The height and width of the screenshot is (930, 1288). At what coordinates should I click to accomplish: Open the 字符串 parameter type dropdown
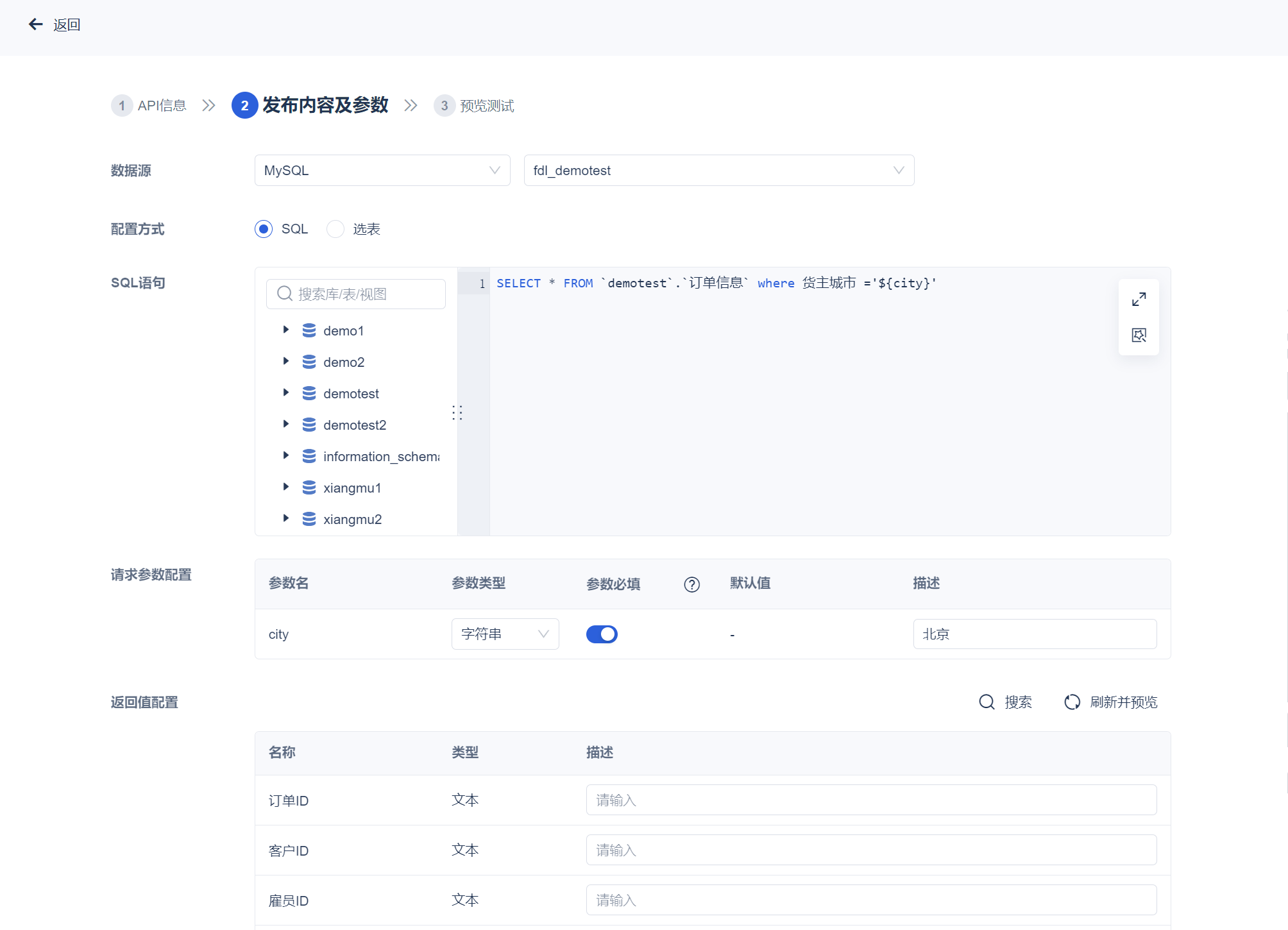[x=505, y=634]
